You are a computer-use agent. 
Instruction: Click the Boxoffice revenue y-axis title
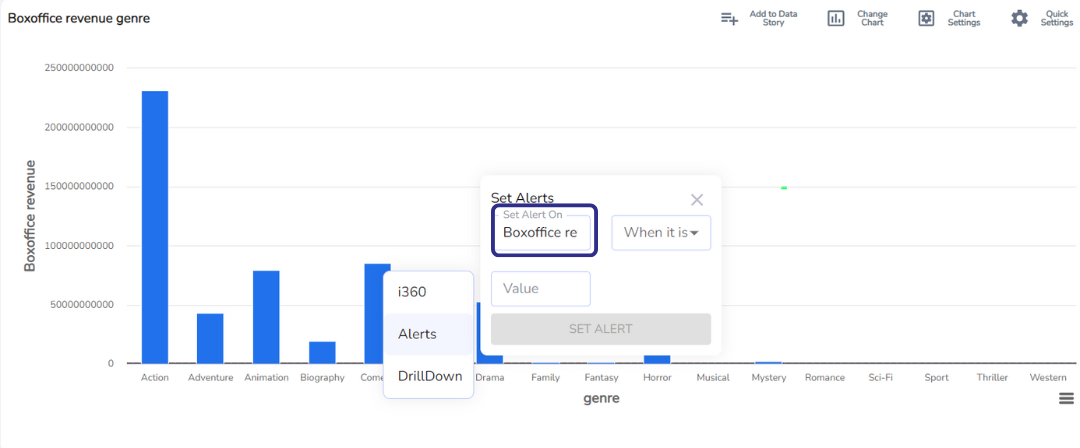[30, 215]
